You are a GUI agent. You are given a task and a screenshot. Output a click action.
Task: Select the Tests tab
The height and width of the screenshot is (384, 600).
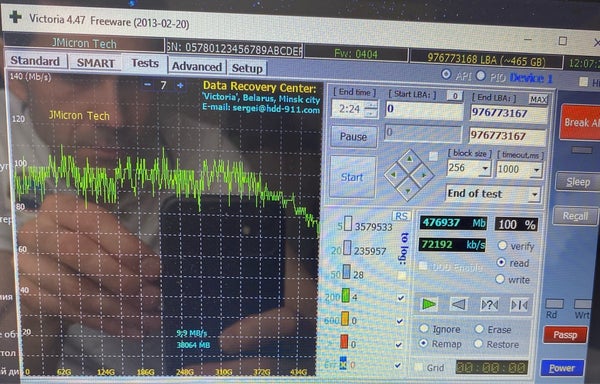(x=145, y=63)
